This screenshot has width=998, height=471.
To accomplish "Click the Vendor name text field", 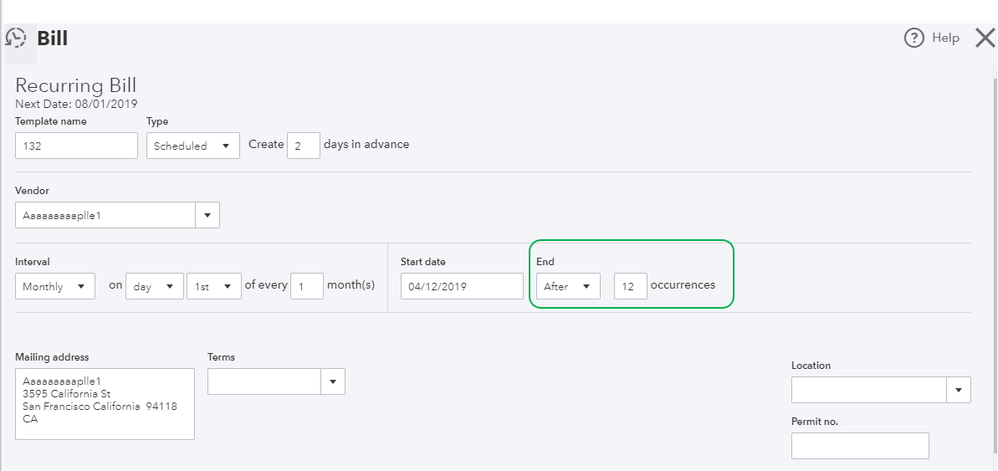I will point(105,215).
